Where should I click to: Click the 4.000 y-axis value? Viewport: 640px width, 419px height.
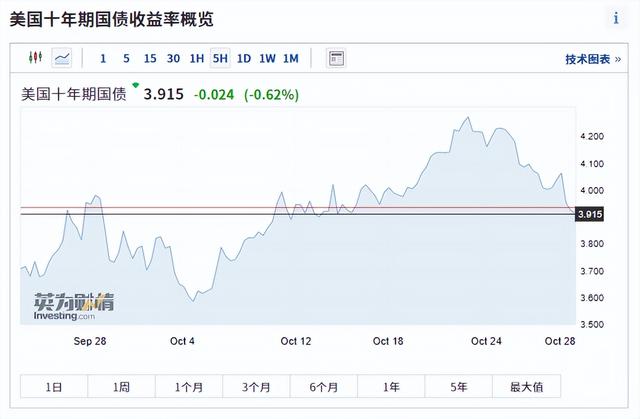[592, 191]
